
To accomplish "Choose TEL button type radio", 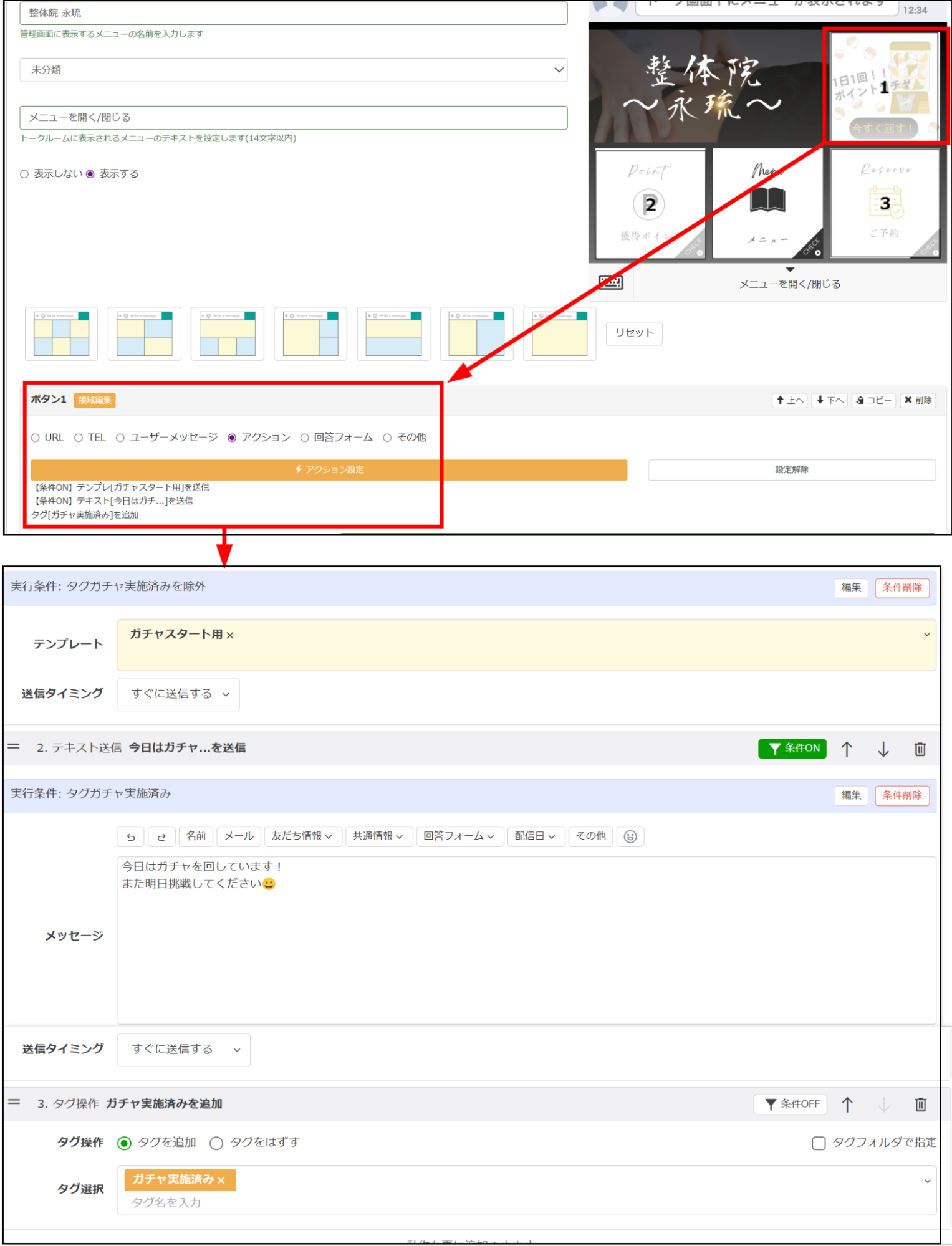I will (79, 438).
